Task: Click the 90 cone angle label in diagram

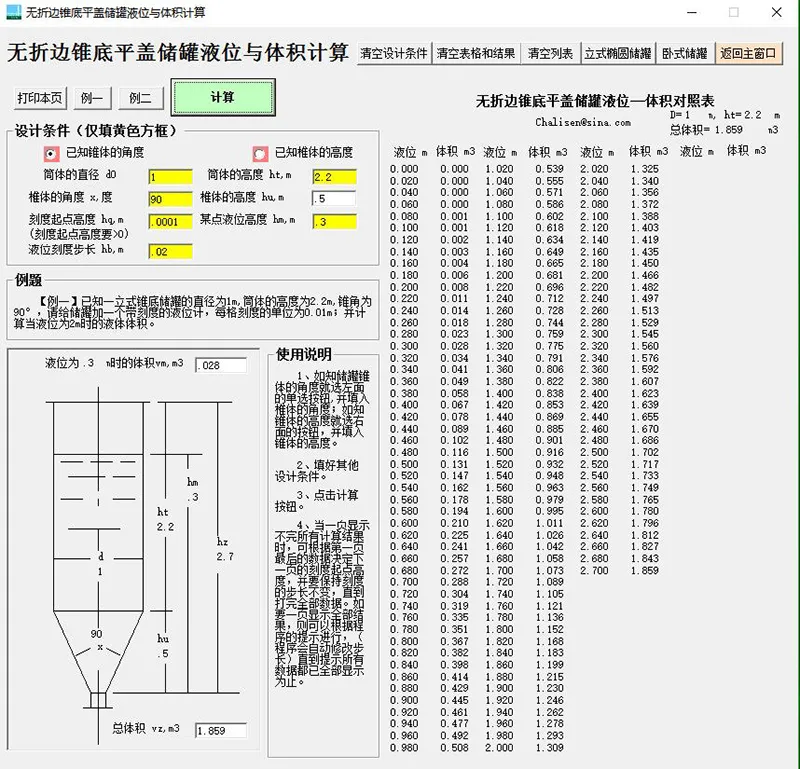Action: pyautogui.click(x=96, y=634)
